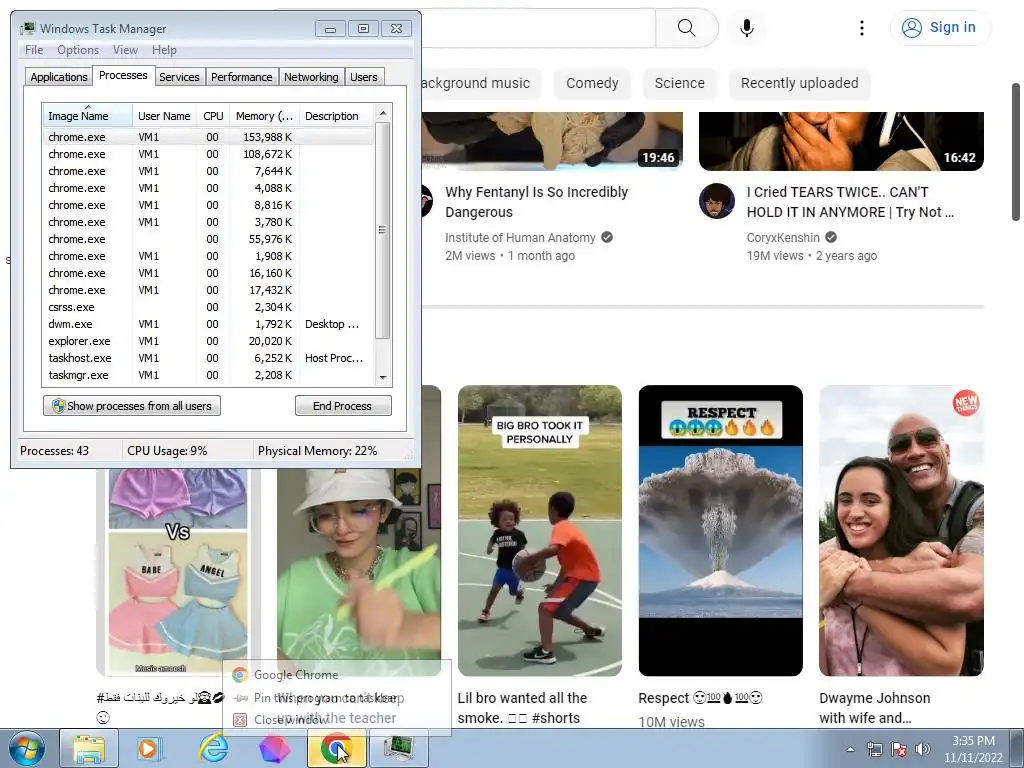The height and width of the screenshot is (768, 1024).
Task: Select Recently uploaded filter chip
Action: [x=799, y=83]
